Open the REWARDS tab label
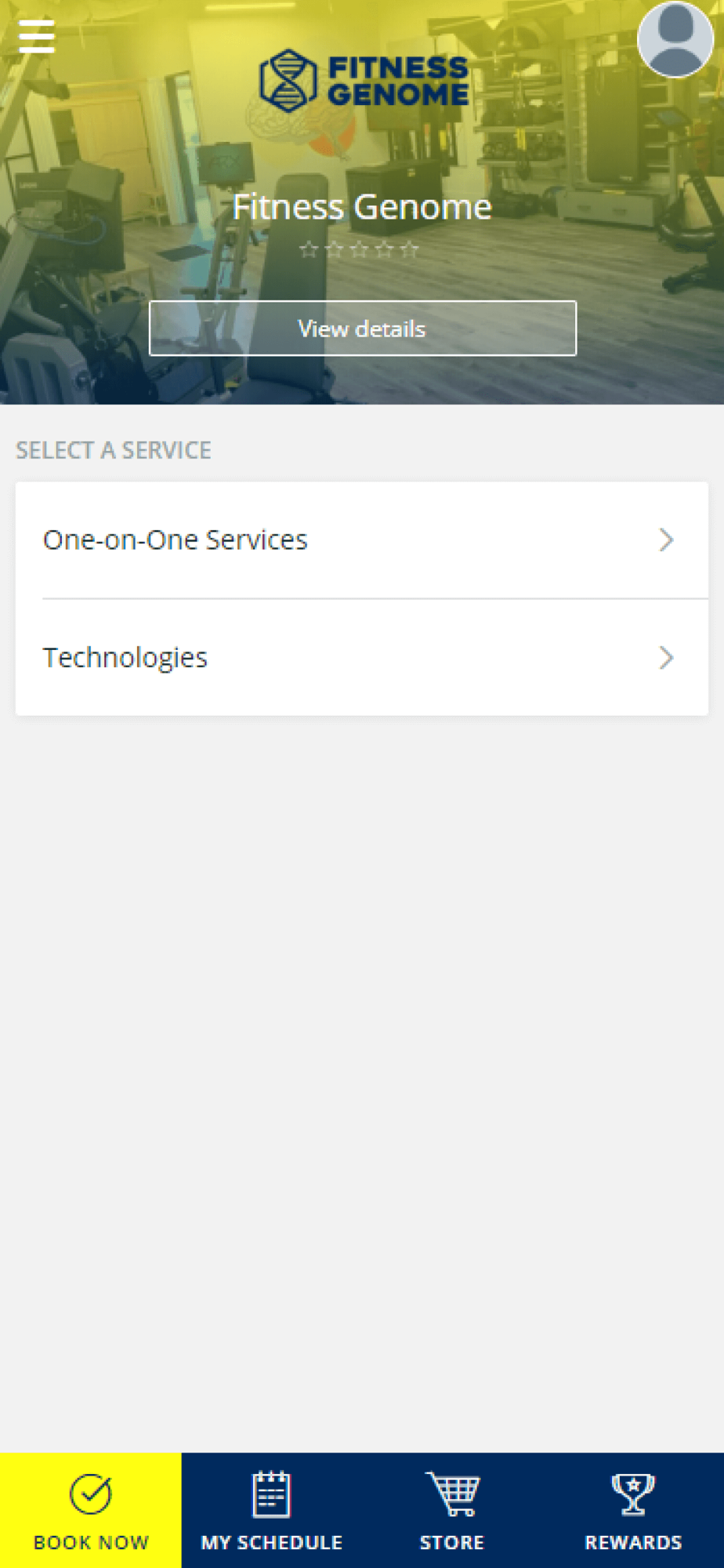The width and height of the screenshot is (724, 1568). coord(633,1542)
